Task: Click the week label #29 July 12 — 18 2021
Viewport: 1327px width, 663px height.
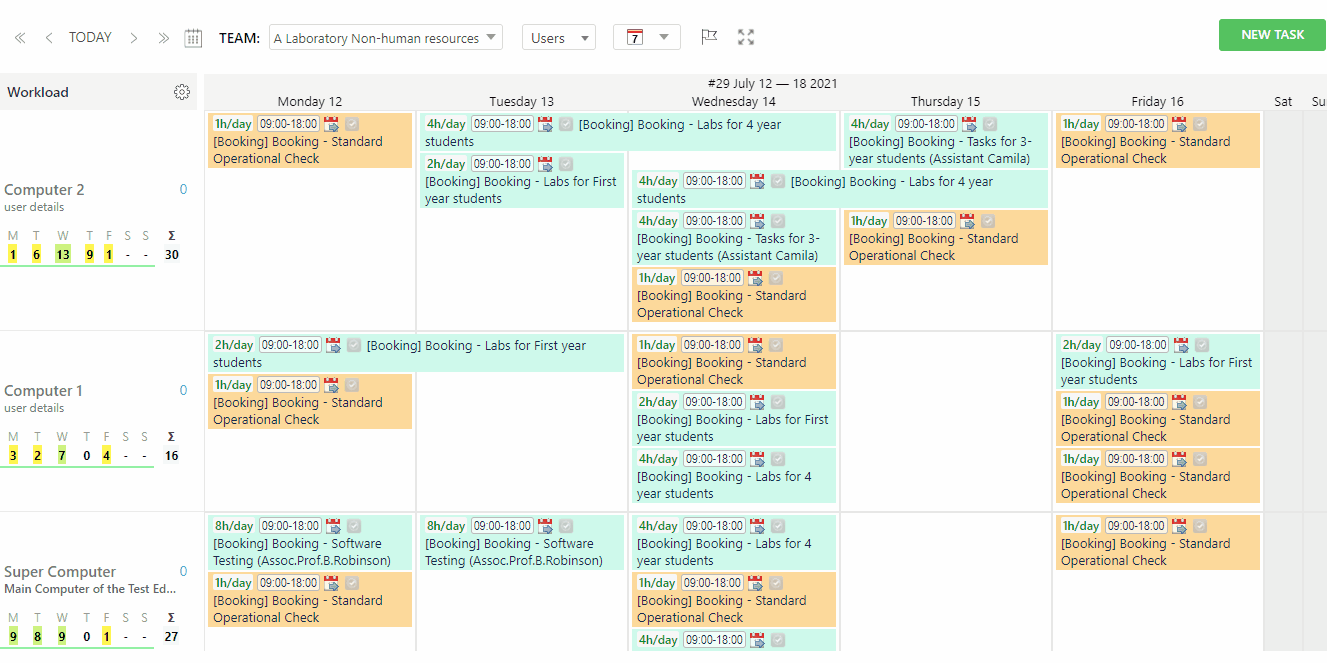Action: pyautogui.click(x=772, y=84)
